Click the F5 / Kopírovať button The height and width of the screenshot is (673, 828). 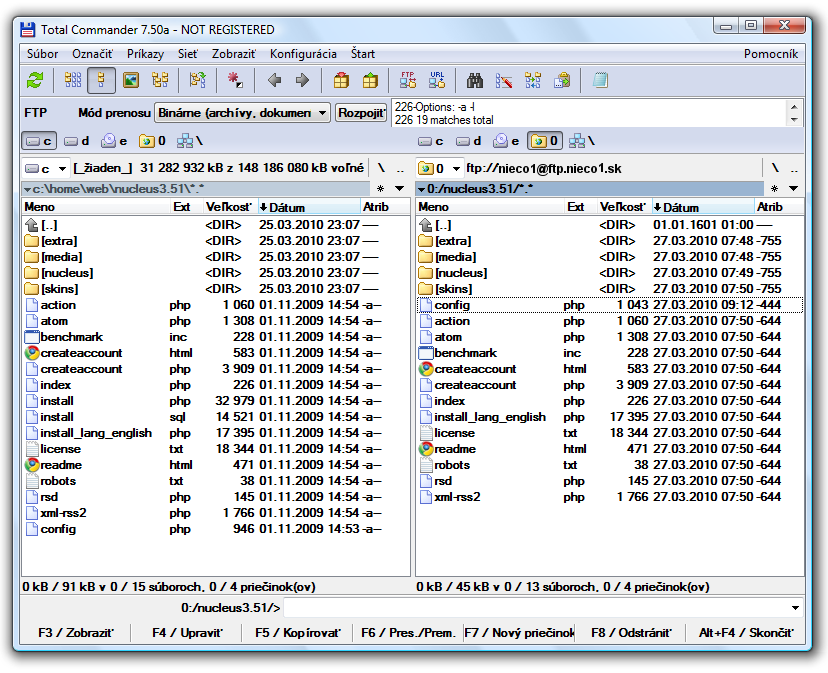[298, 632]
